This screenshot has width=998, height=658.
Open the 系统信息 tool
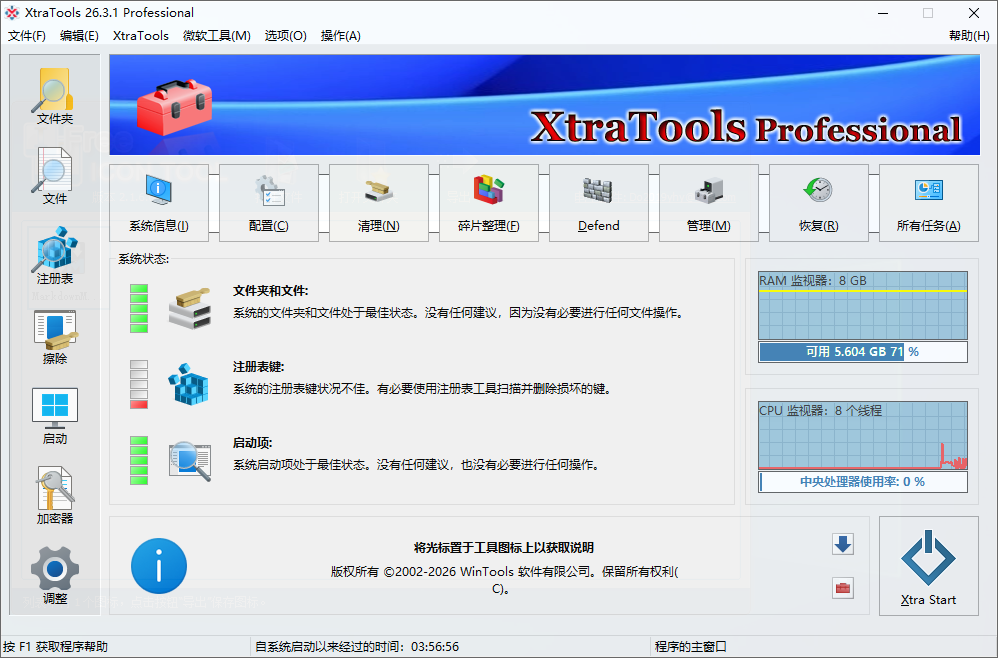pos(158,202)
